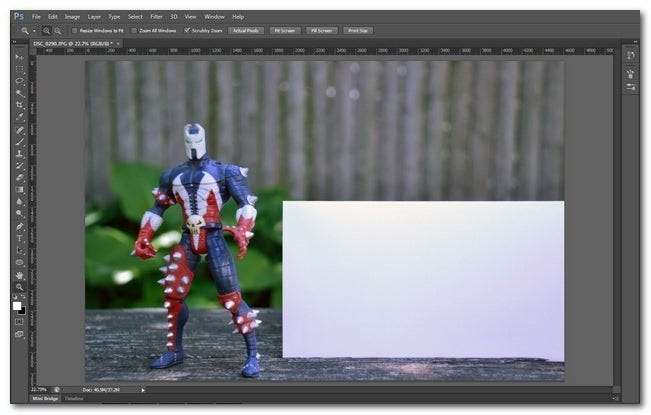Viewport: 651px width, 415px height.
Task: Click the Zoom Out magnifier icon
Action: (x=57, y=31)
